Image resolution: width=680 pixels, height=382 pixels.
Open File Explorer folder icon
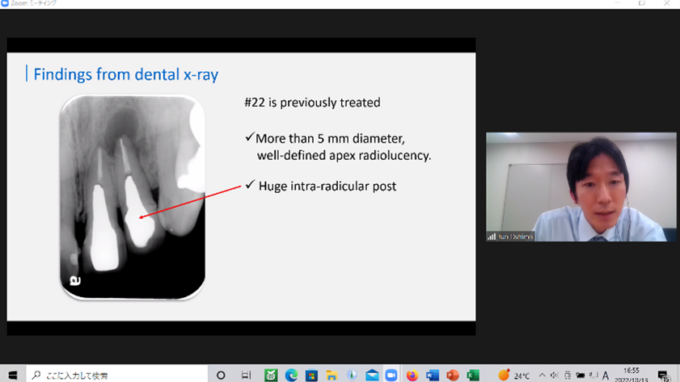pyautogui.click(x=332, y=375)
